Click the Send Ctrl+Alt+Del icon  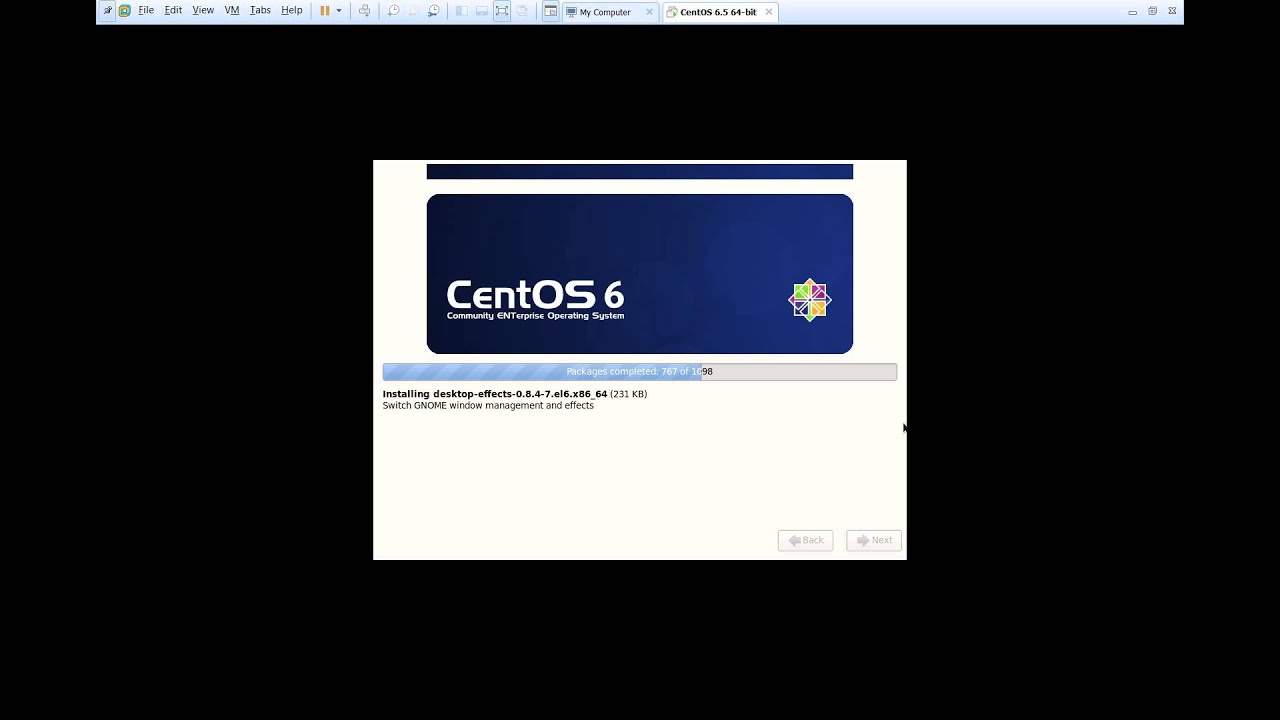click(x=364, y=11)
